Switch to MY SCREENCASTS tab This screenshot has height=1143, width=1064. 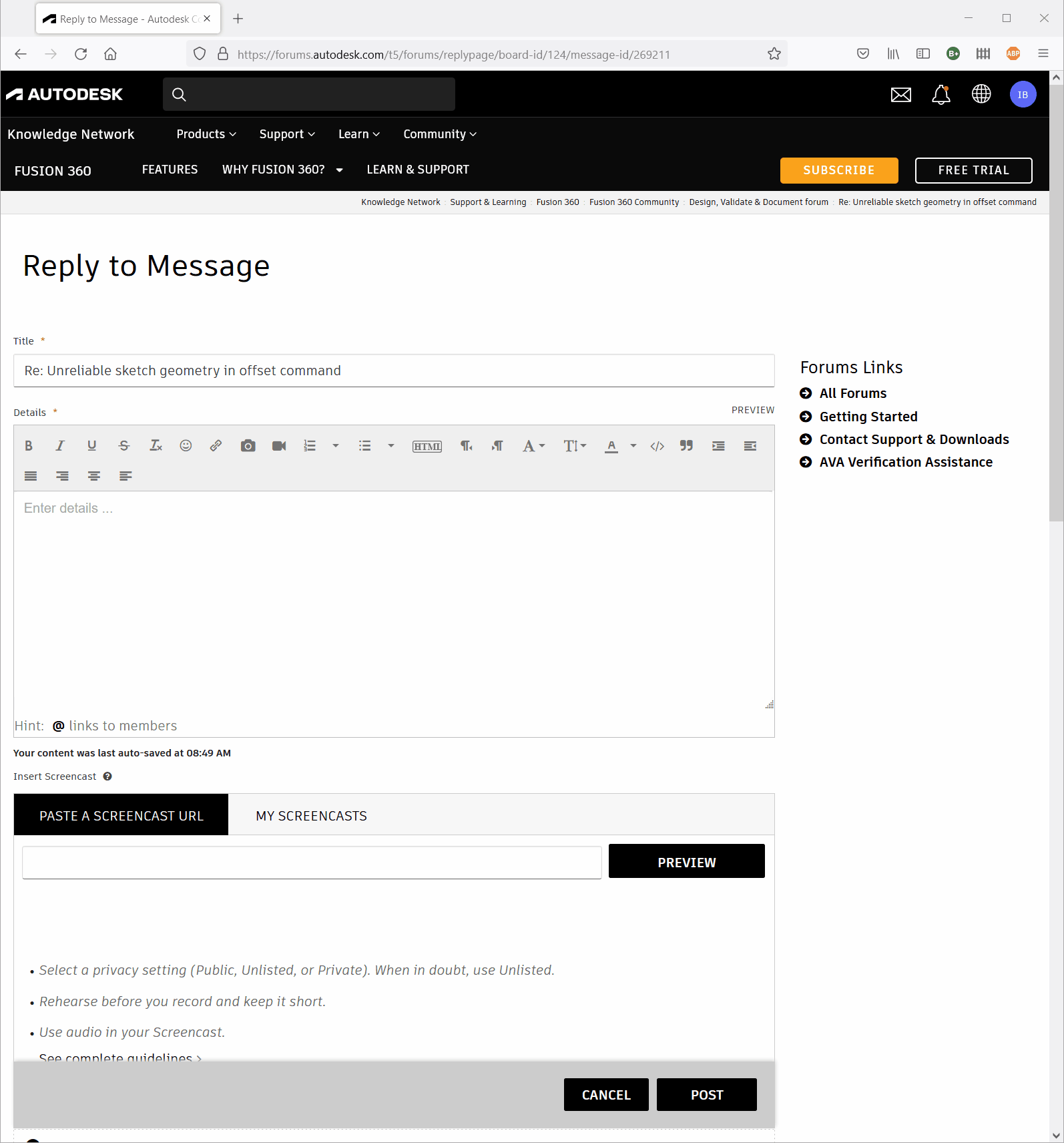pos(311,816)
